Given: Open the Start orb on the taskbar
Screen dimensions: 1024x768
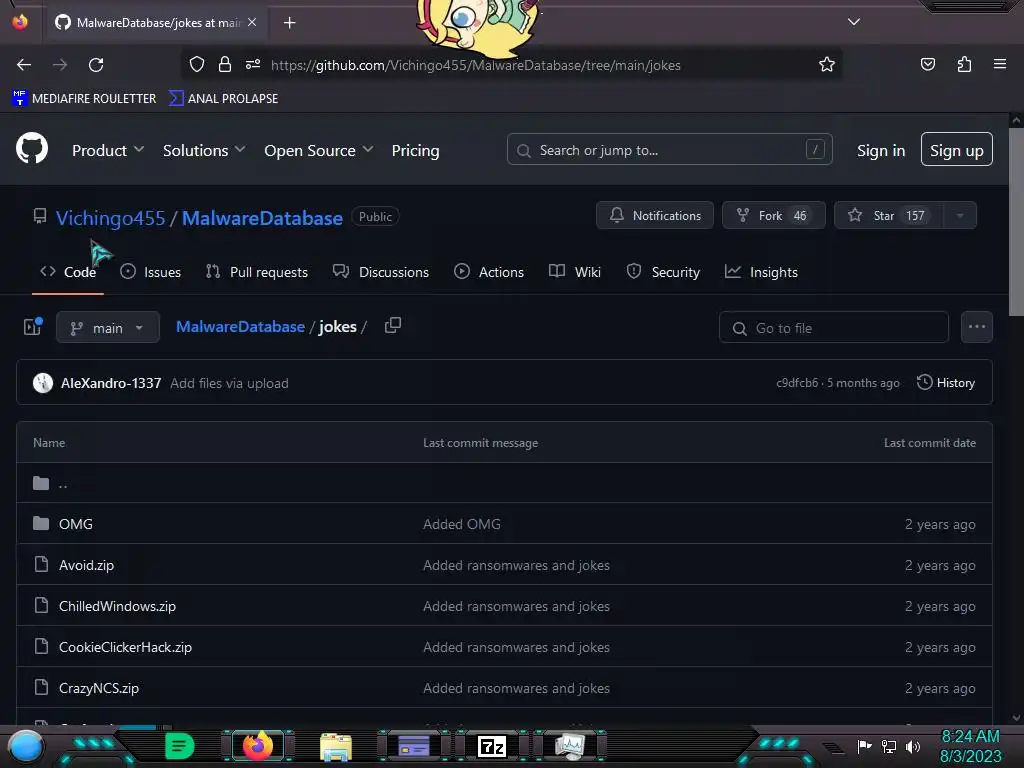Looking at the screenshot, I should pyautogui.click(x=25, y=746).
